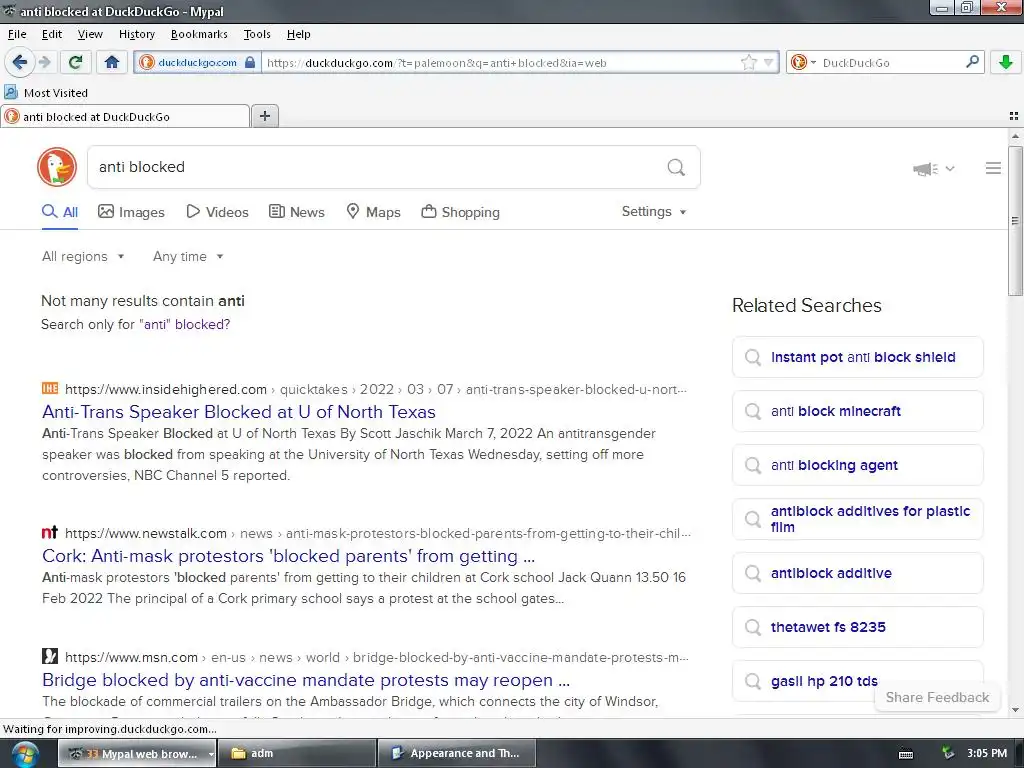Open Anti-Trans Speaker Blocked result
The width and height of the screenshot is (1024, 768).
pyautogui.click(x=238, y=412)
